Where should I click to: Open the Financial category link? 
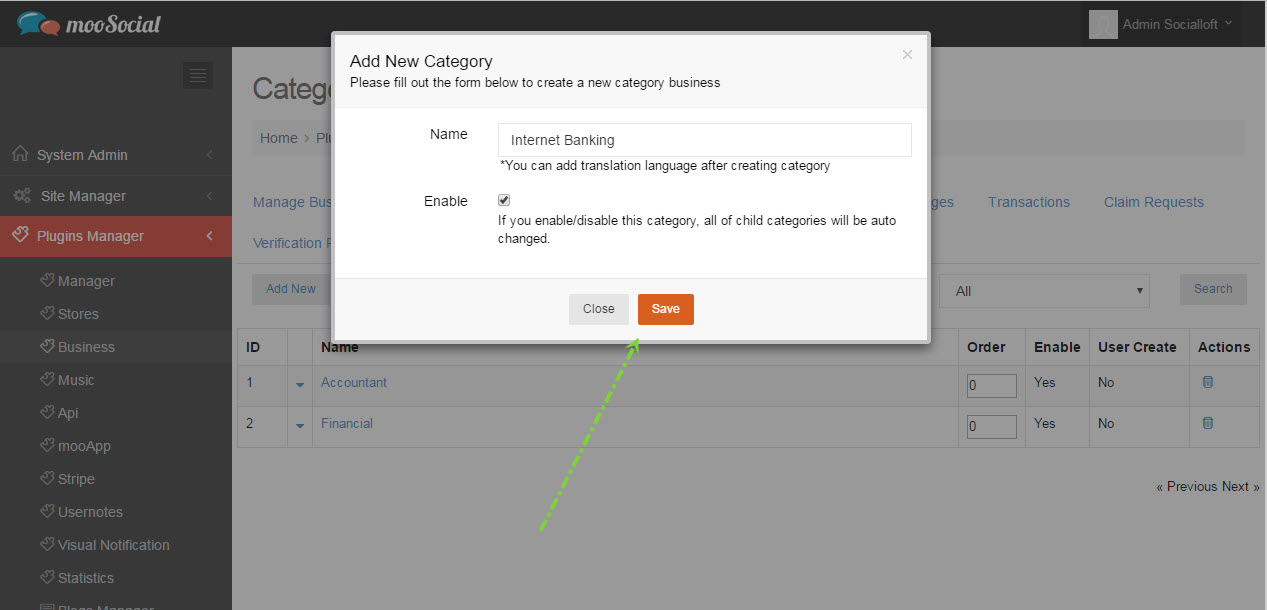point(347,423)
